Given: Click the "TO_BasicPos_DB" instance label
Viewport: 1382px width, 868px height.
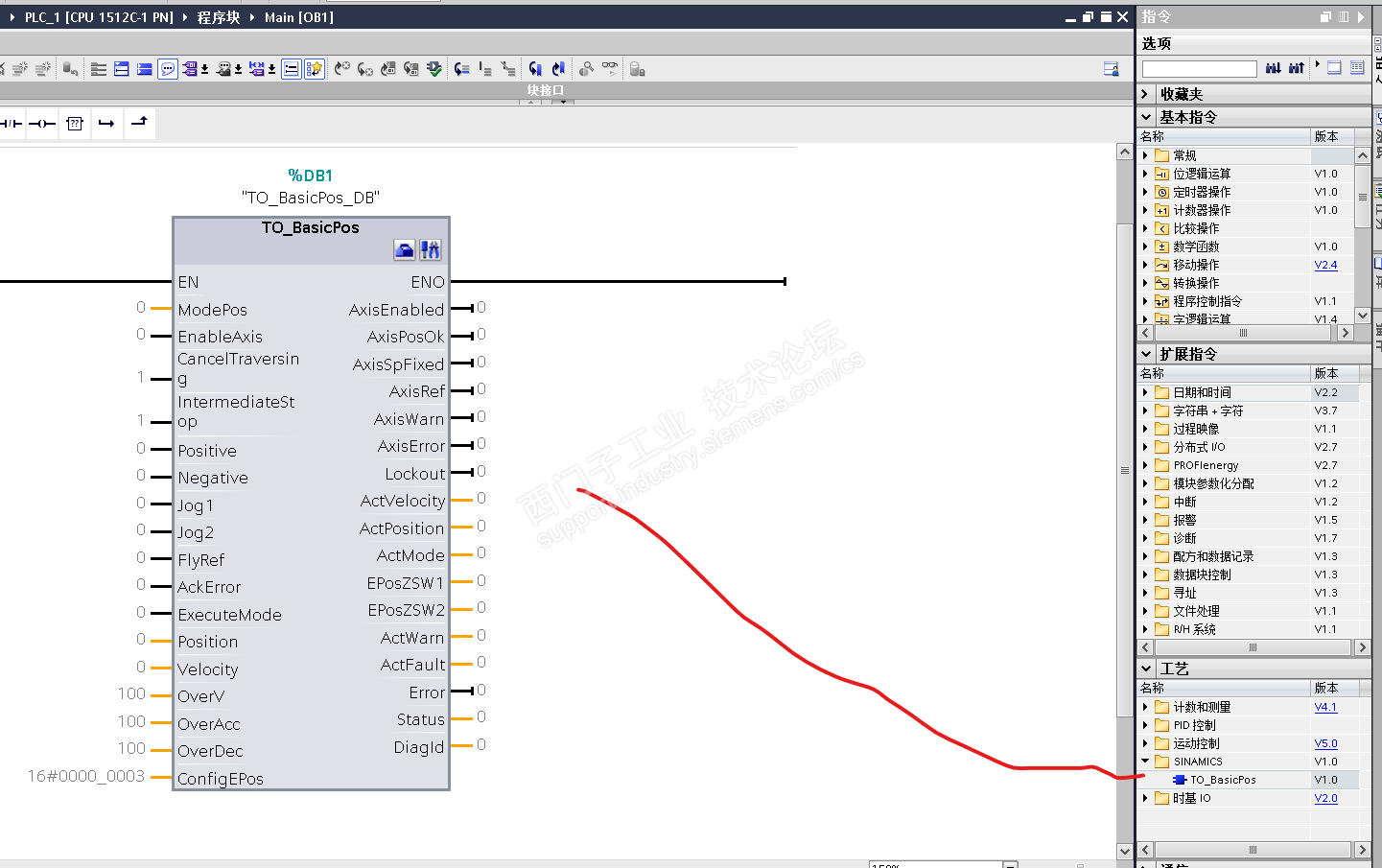Looking at the screenshot, I should point(311,198).
